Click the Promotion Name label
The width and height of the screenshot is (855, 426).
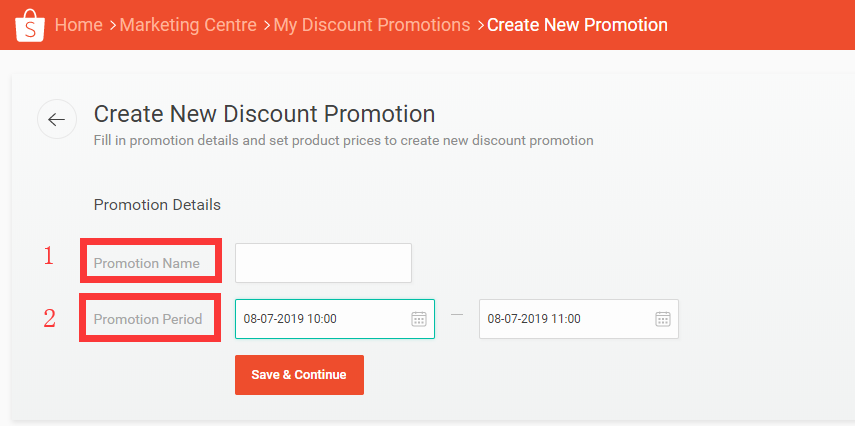pyautogui.click(x=147, y=263)
